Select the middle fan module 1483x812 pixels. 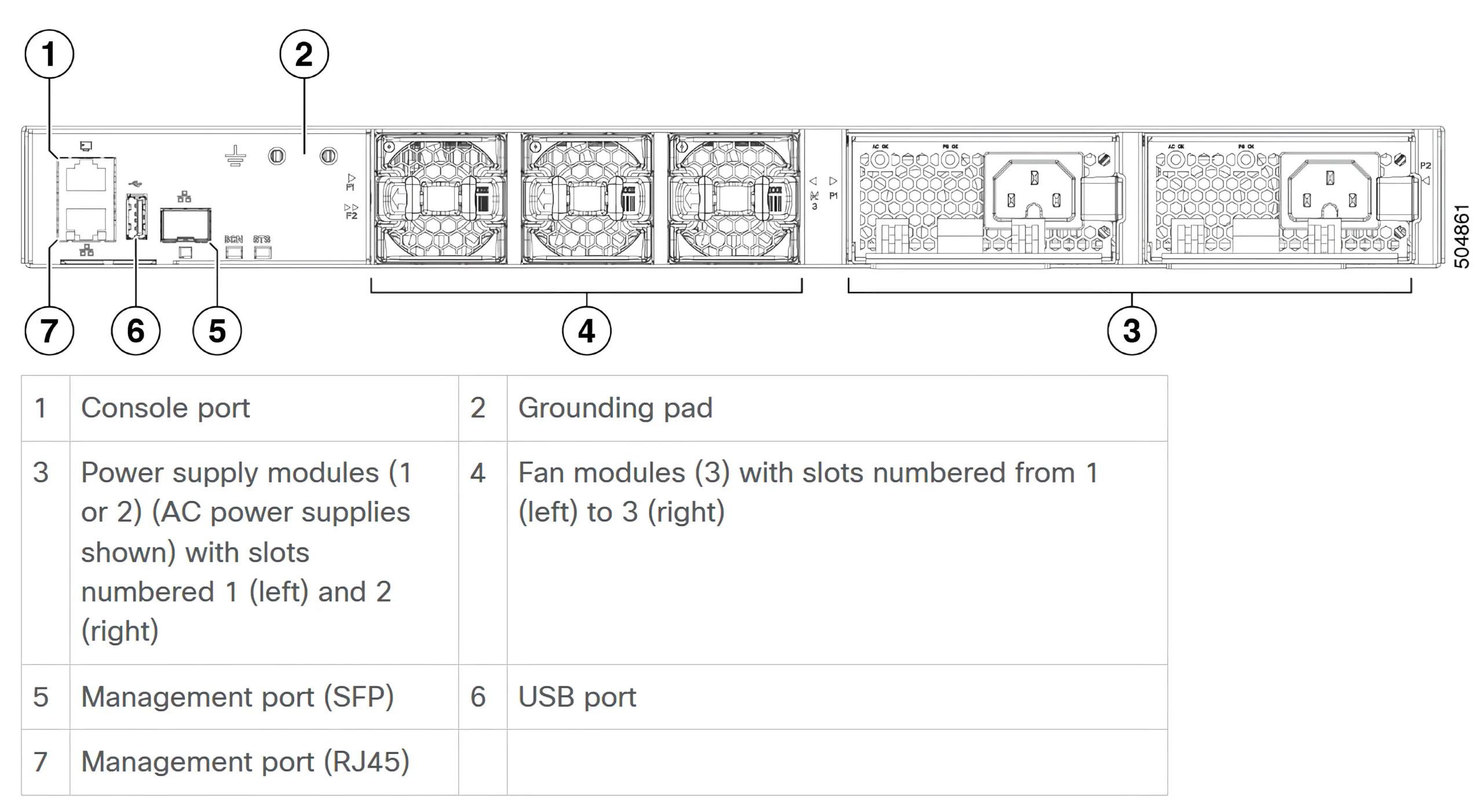coord(587,198)
